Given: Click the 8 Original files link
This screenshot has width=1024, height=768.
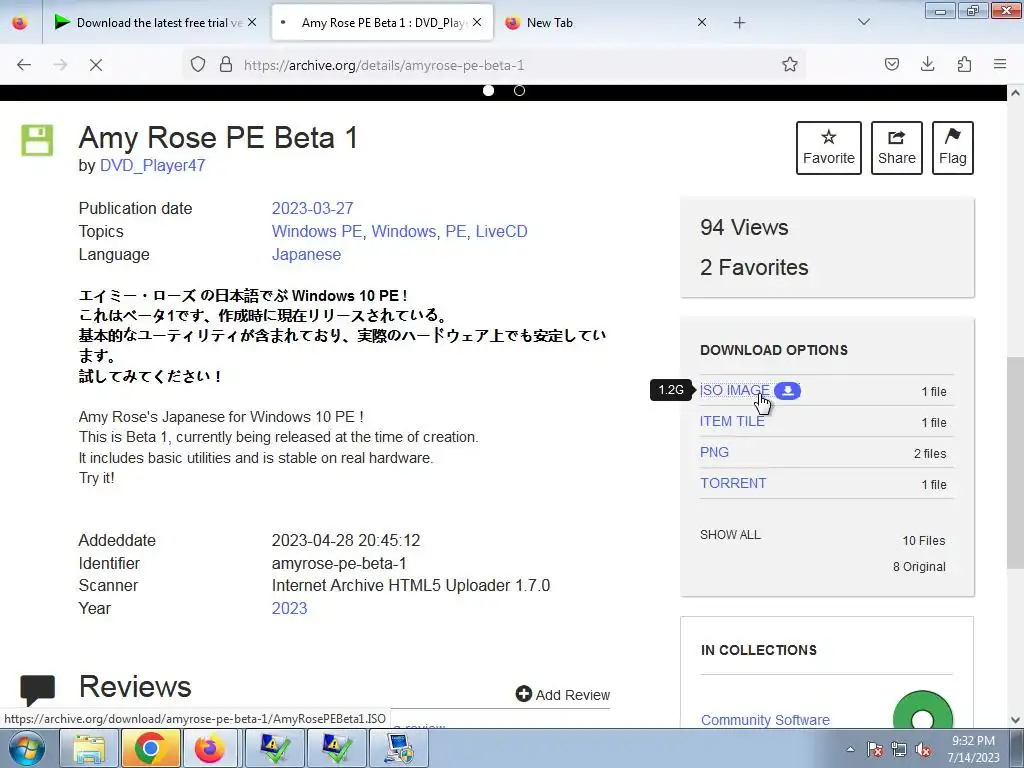Looking at the screenshot, I should point(919,566).
